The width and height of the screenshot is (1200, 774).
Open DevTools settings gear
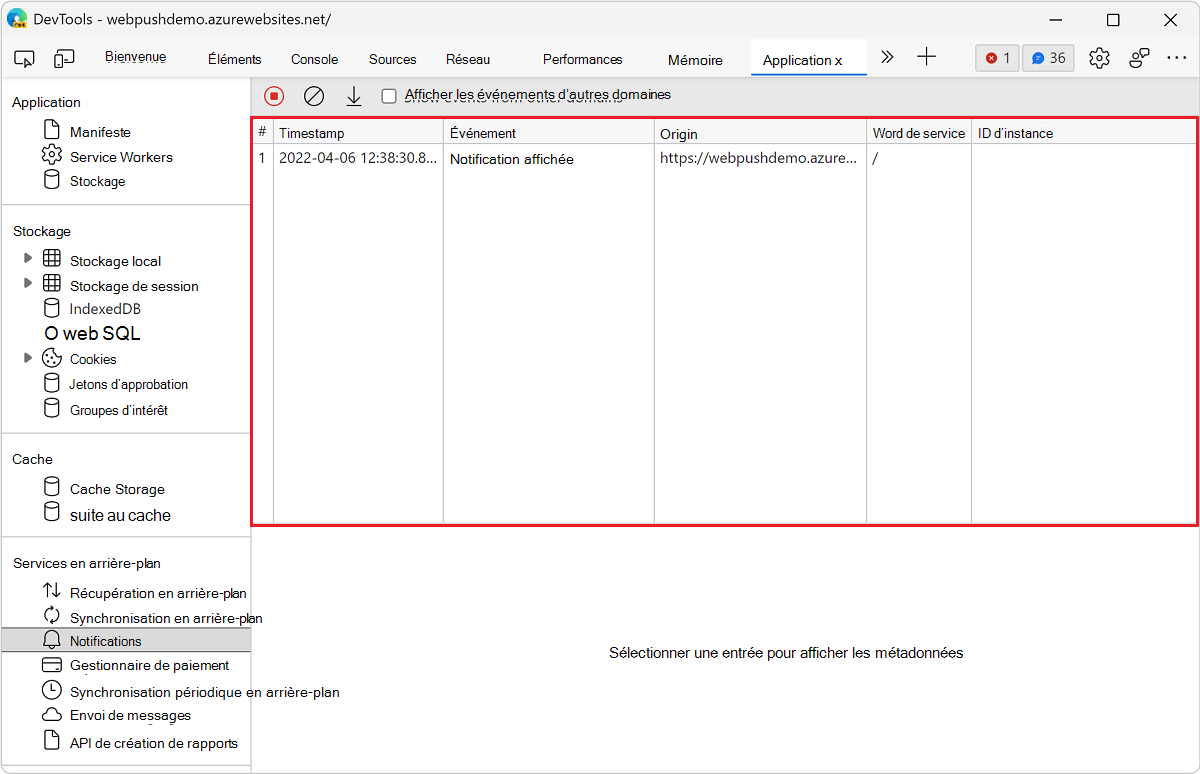(1099, 58)
